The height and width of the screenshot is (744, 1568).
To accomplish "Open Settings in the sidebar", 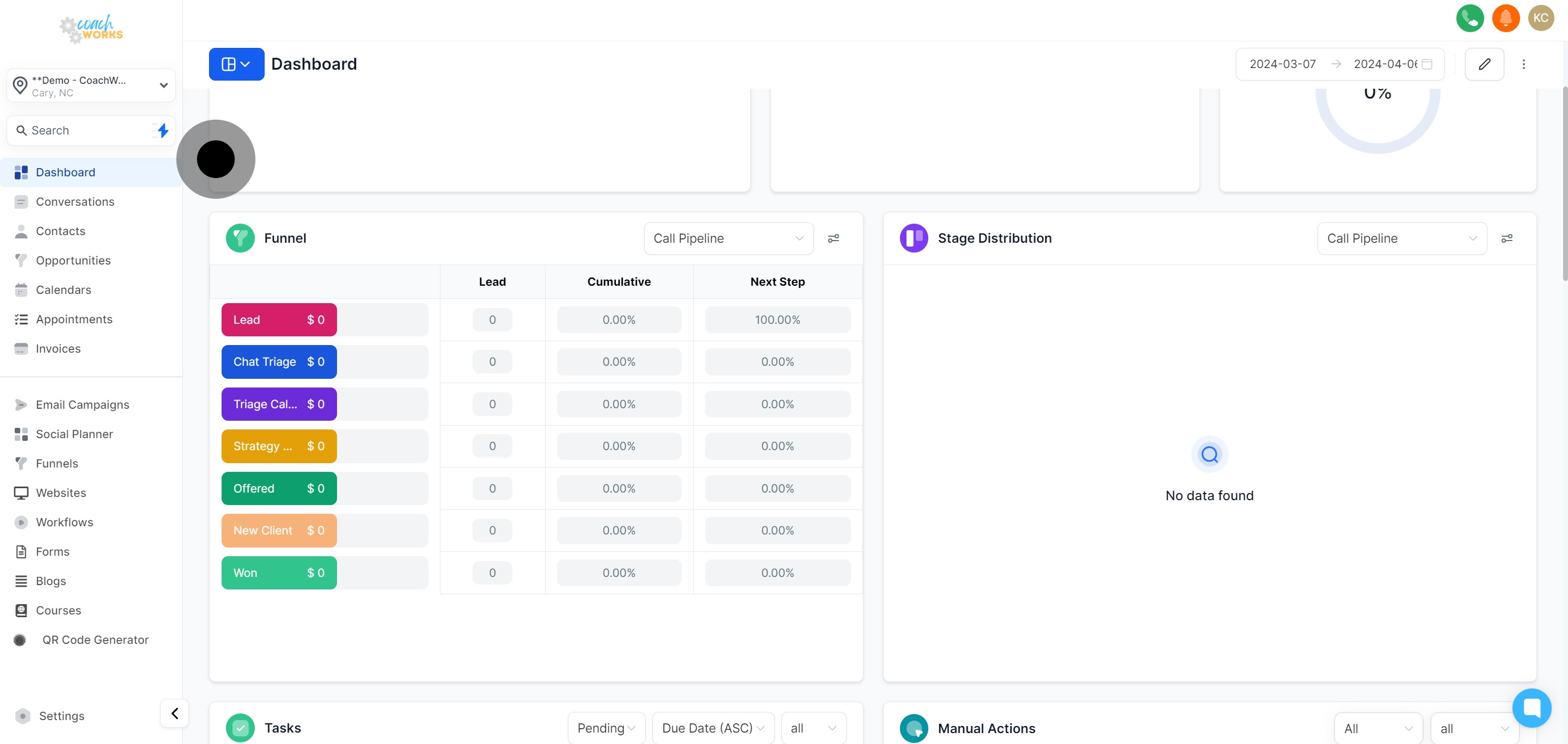I will tap(62, 715).
